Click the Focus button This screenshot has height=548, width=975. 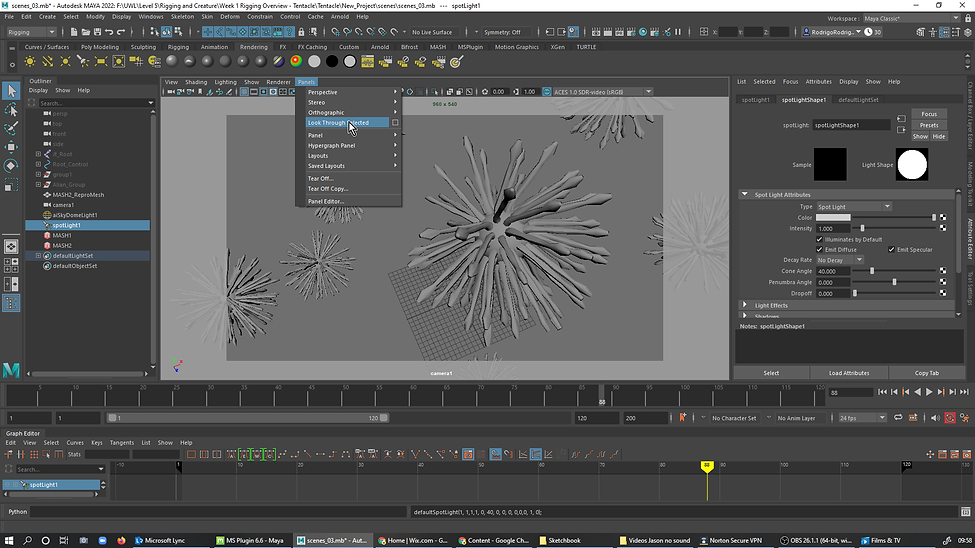tap(929, 114)
